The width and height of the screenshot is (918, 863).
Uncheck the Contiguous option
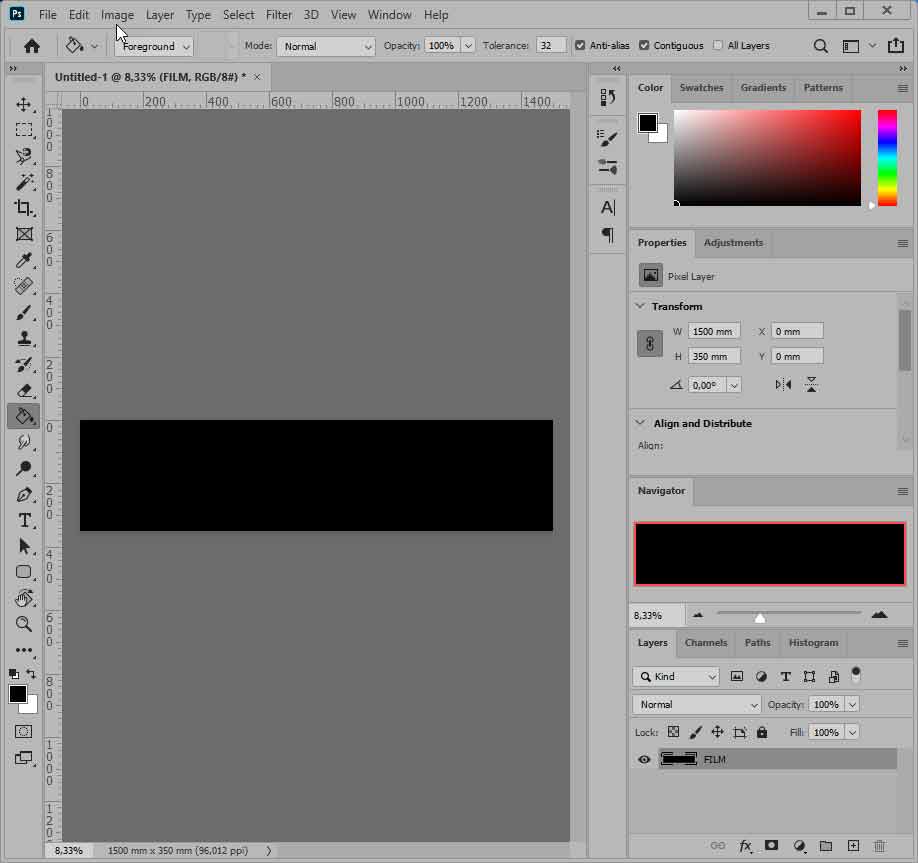[644, 46]
